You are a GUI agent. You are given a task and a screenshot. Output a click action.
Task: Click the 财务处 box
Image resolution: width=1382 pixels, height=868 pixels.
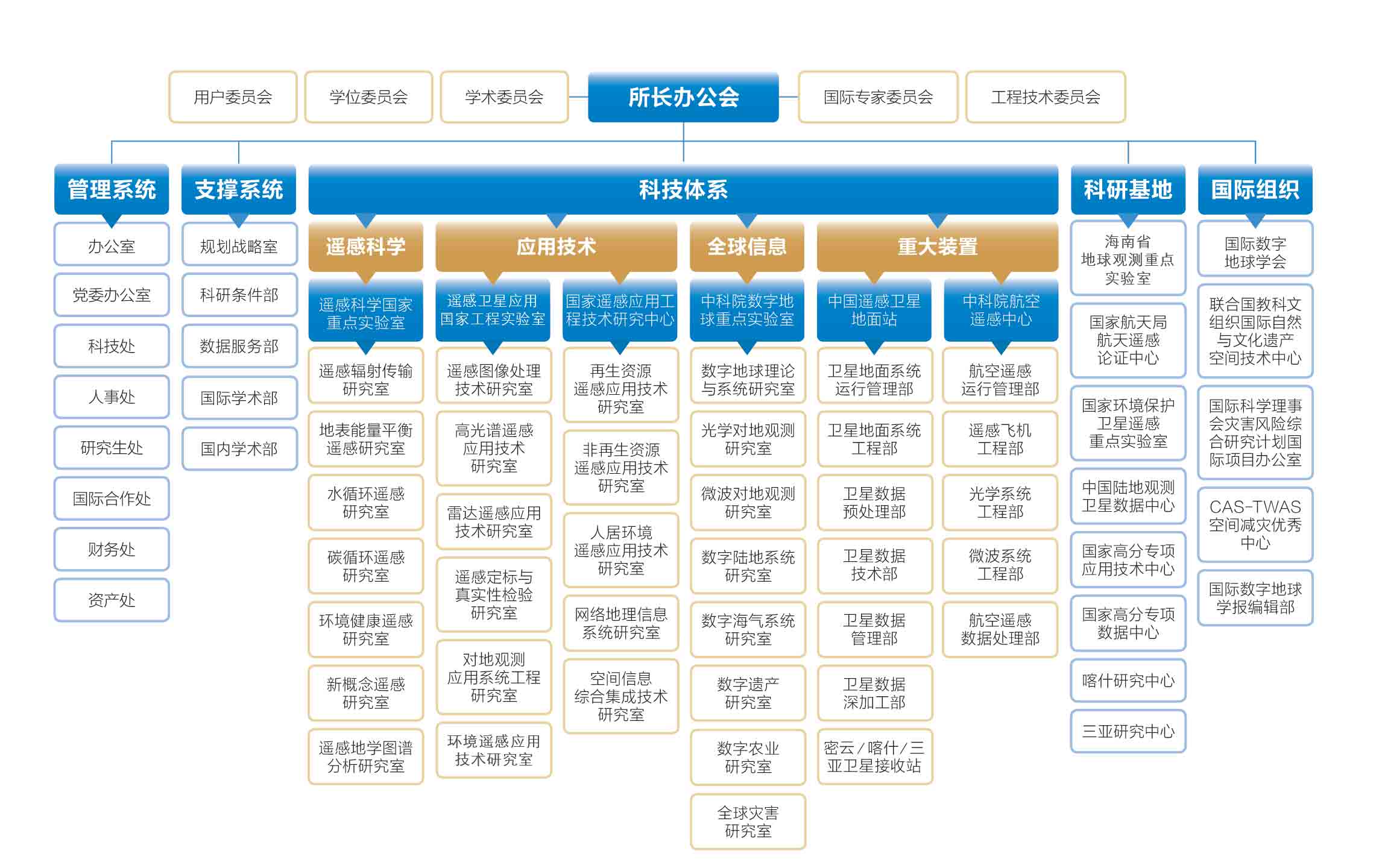pos(112,549)
